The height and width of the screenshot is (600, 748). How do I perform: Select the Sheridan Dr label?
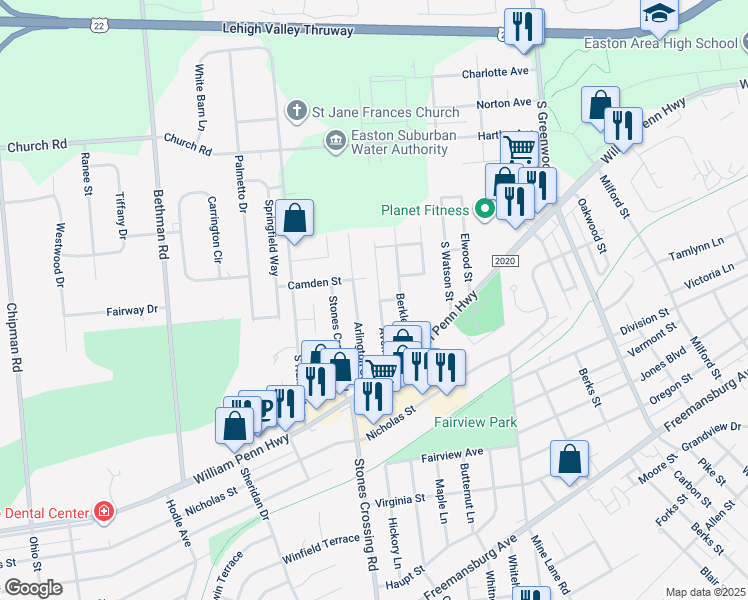(x=254, y=494)
